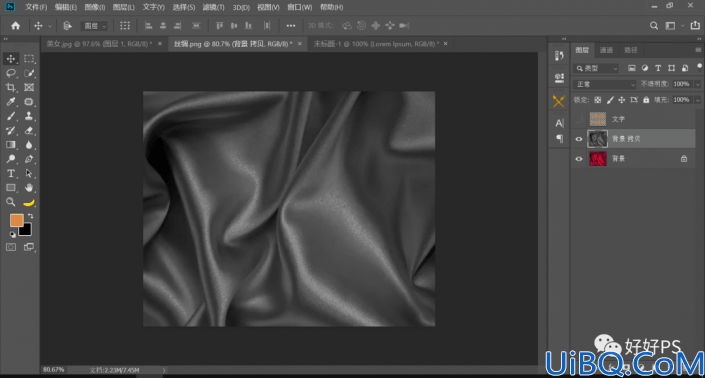Select the History Brush tool

pyautogui.click(x=11, y=131)
